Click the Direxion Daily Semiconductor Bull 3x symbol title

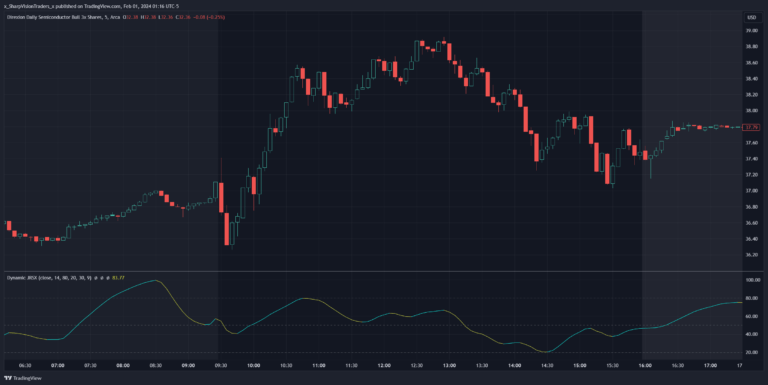63,17
